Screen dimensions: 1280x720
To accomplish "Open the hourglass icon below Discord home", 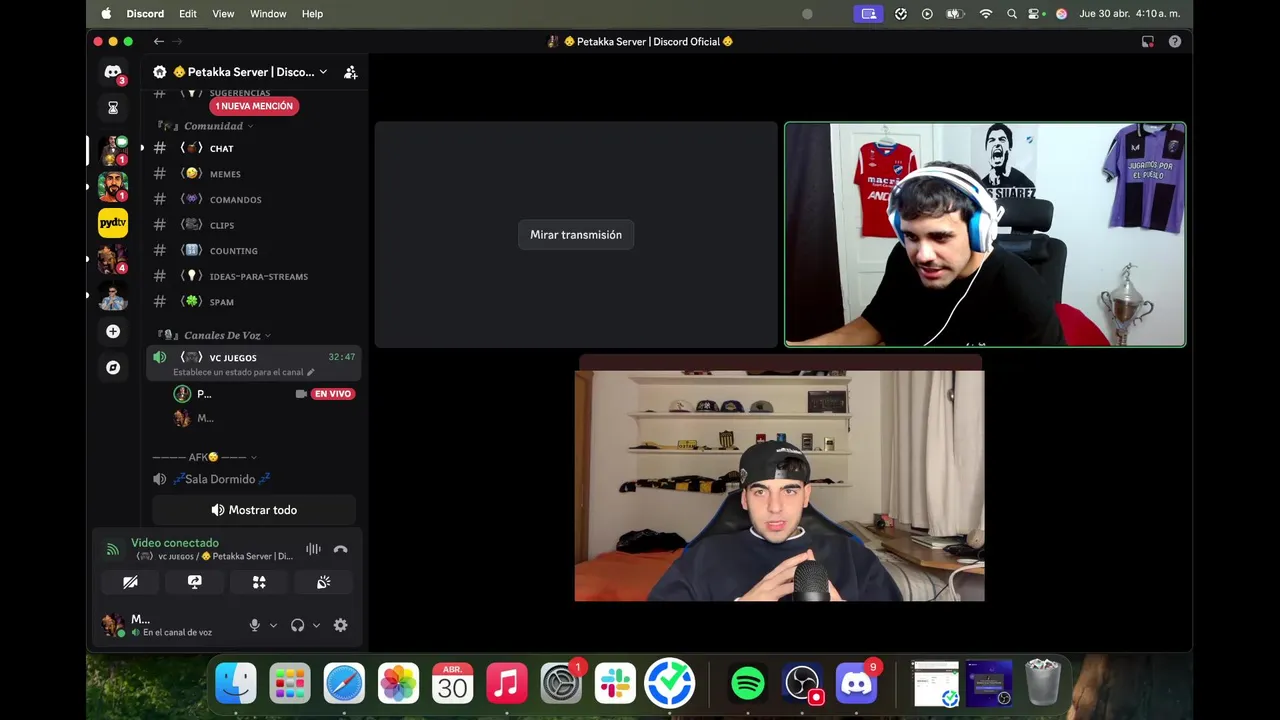I will point(113,108).
